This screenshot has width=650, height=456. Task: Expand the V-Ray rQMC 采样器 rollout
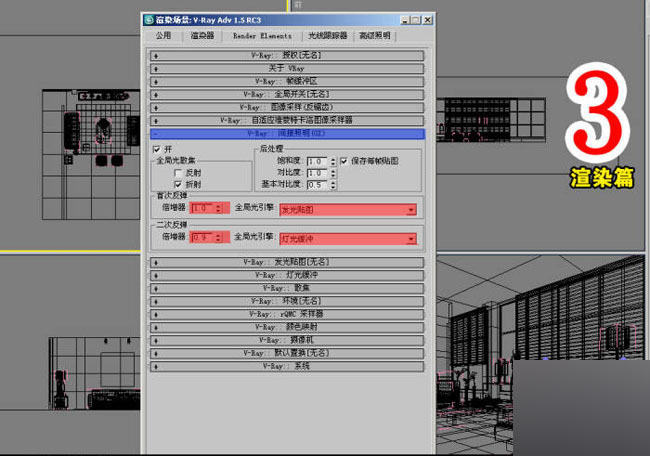click(287, 314)
